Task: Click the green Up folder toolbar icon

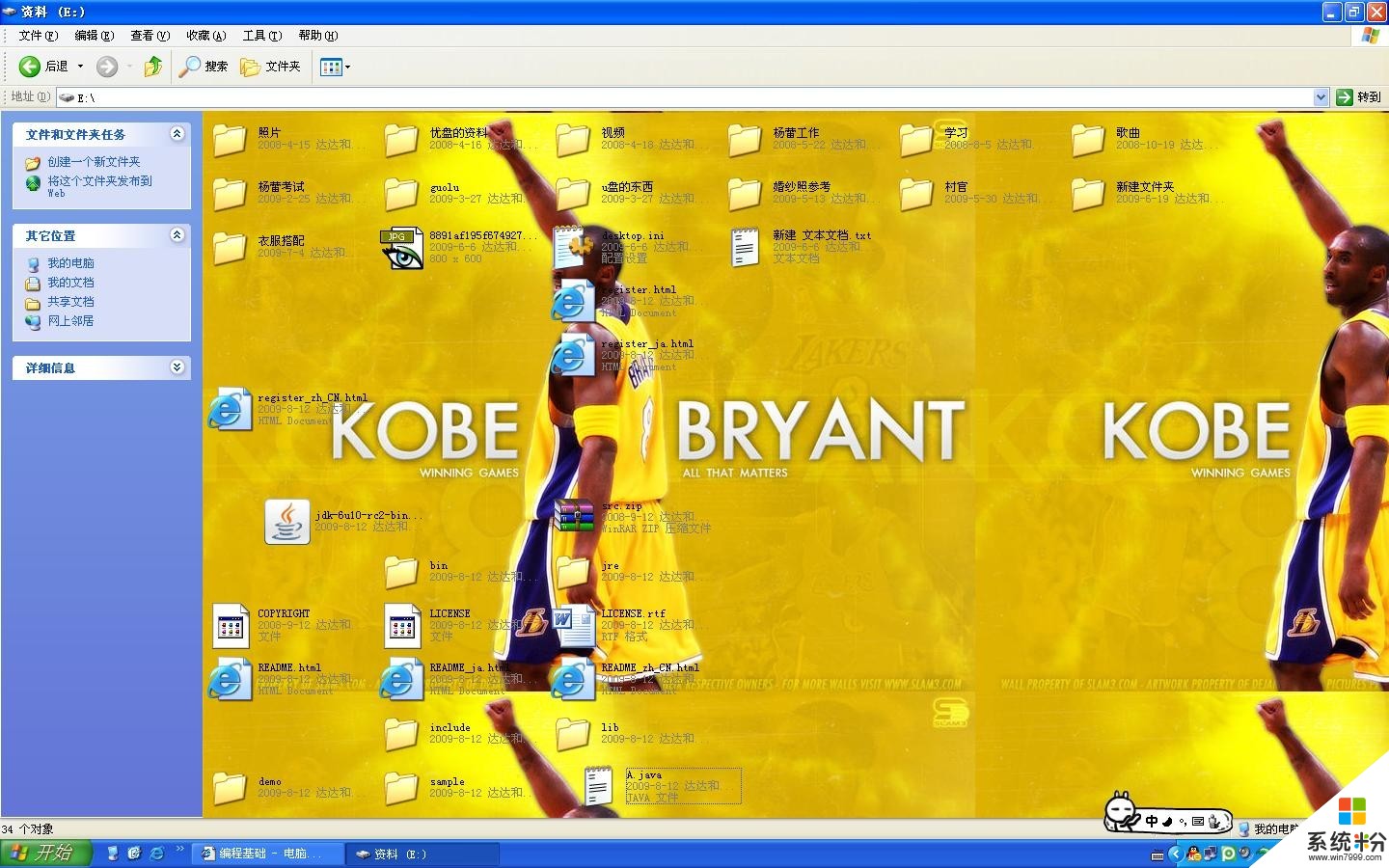Action: pos(152,66)
